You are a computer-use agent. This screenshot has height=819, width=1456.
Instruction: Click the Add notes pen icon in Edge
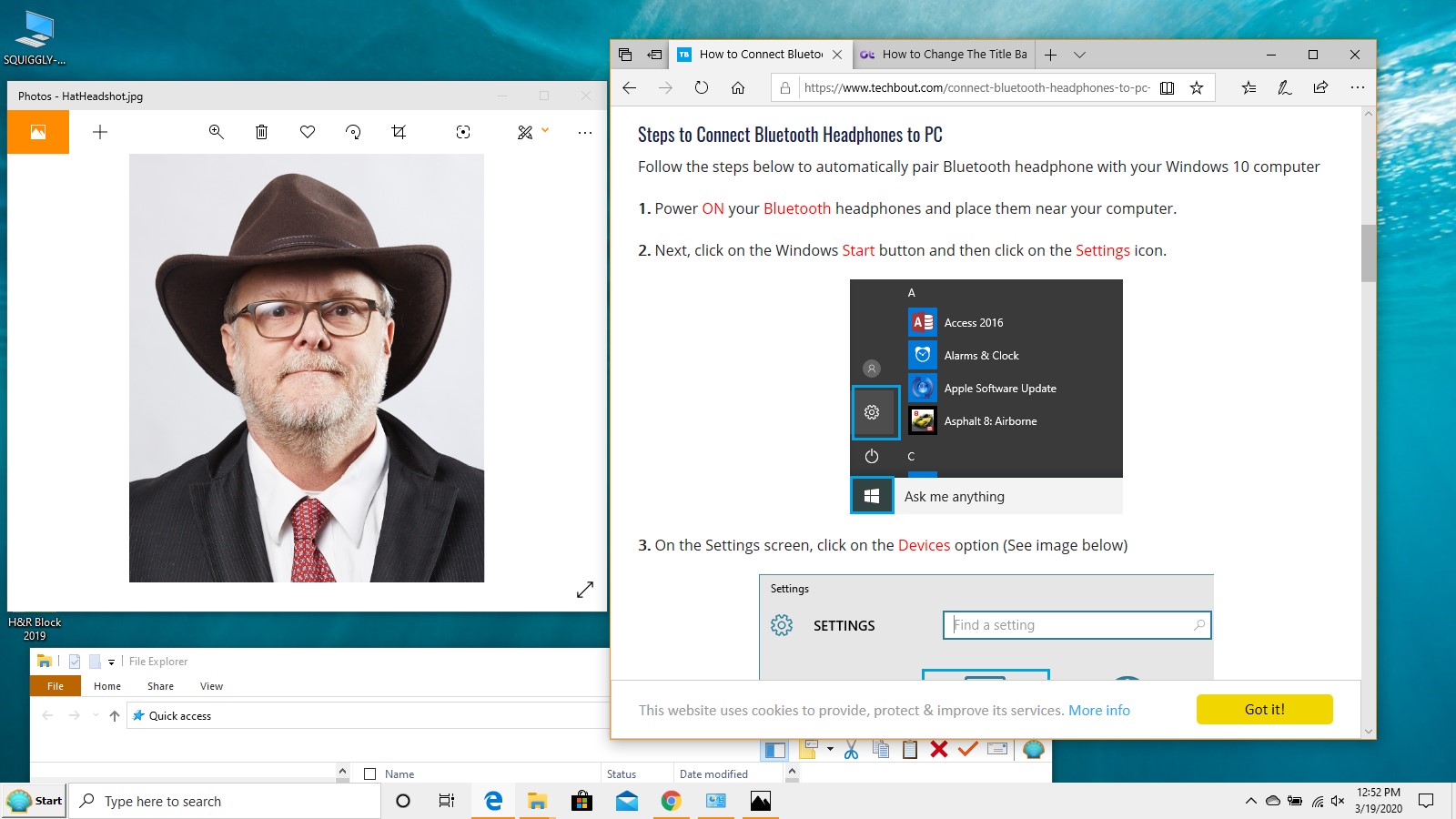[x=1284, y=87]
